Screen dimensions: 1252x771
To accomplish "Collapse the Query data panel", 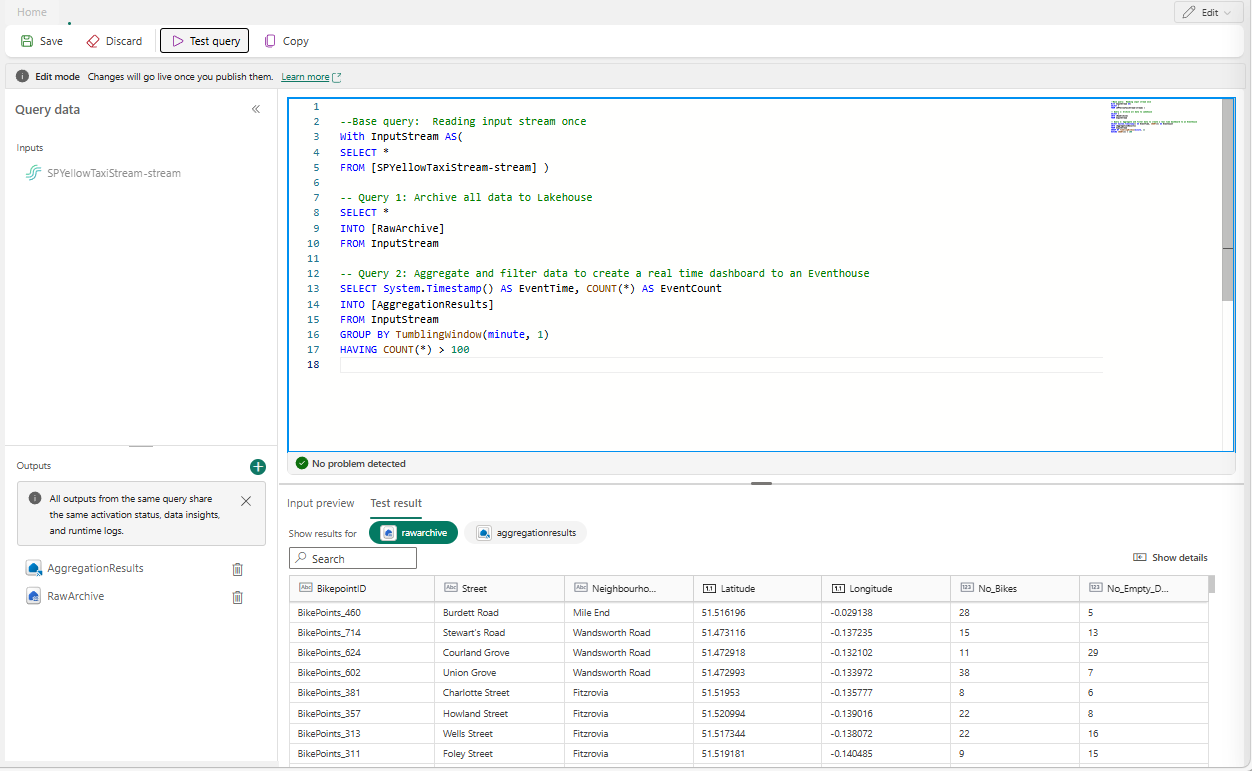I will pyautogui.click(x=256, y=109).
